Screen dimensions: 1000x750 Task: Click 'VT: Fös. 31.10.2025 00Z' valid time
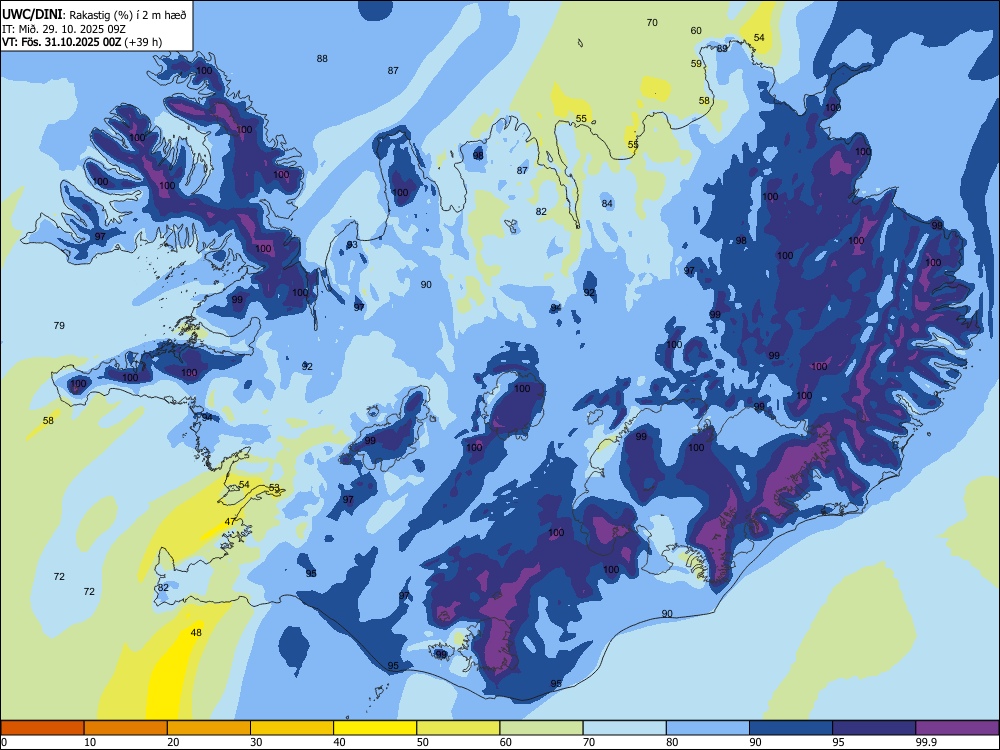tap(61, 42)
